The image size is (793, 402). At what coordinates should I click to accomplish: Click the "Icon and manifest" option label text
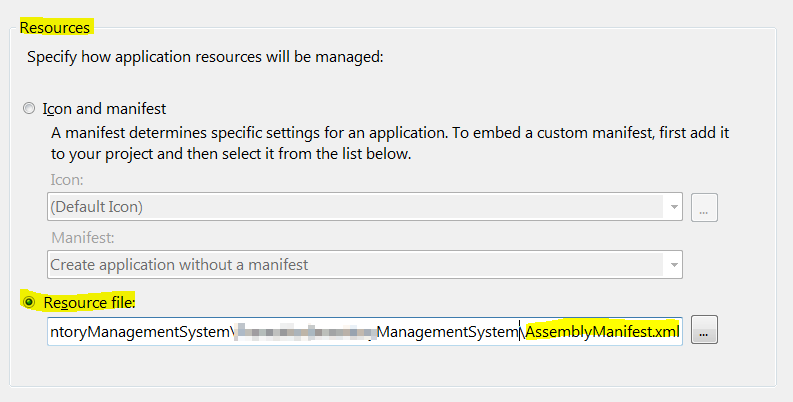(104, 108)
